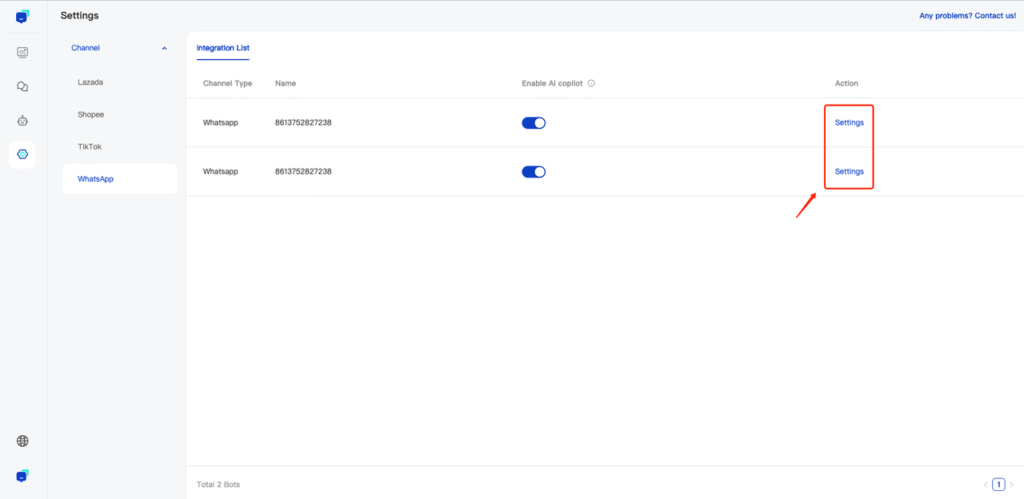1024x499 pixels.
Task: Click the 'Action' column header
Action: click(846, 84)
